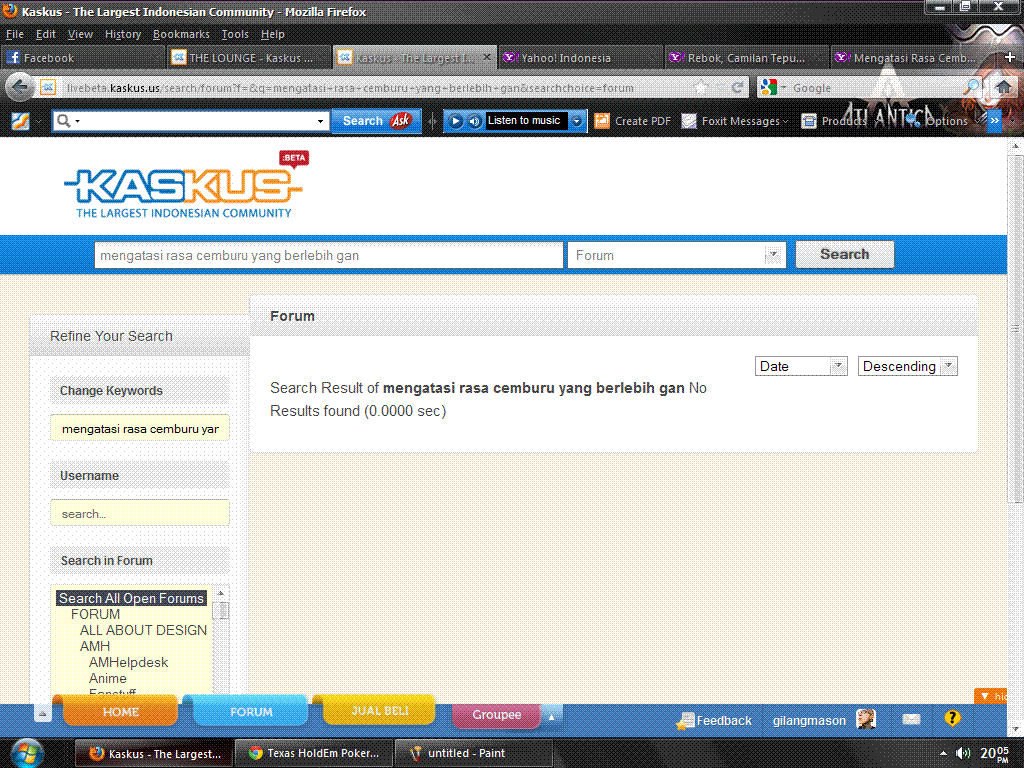1024x768 pixels.
Task: Open the messages envelope icon
Action: 912,719
